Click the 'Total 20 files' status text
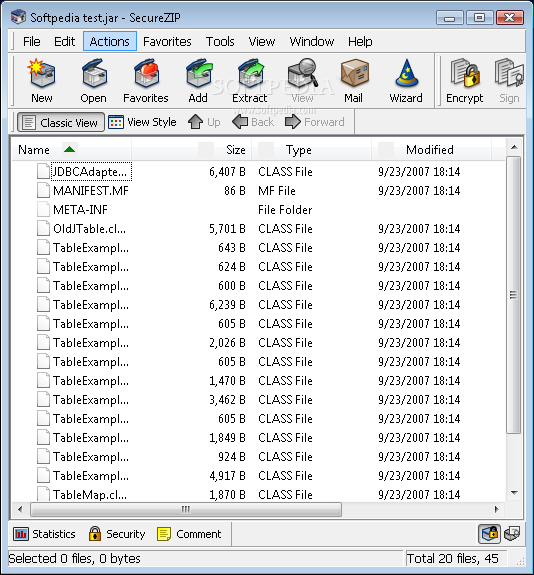Image resolution: width=534 pixels, height=575 pixels. (x=452, y=558)
